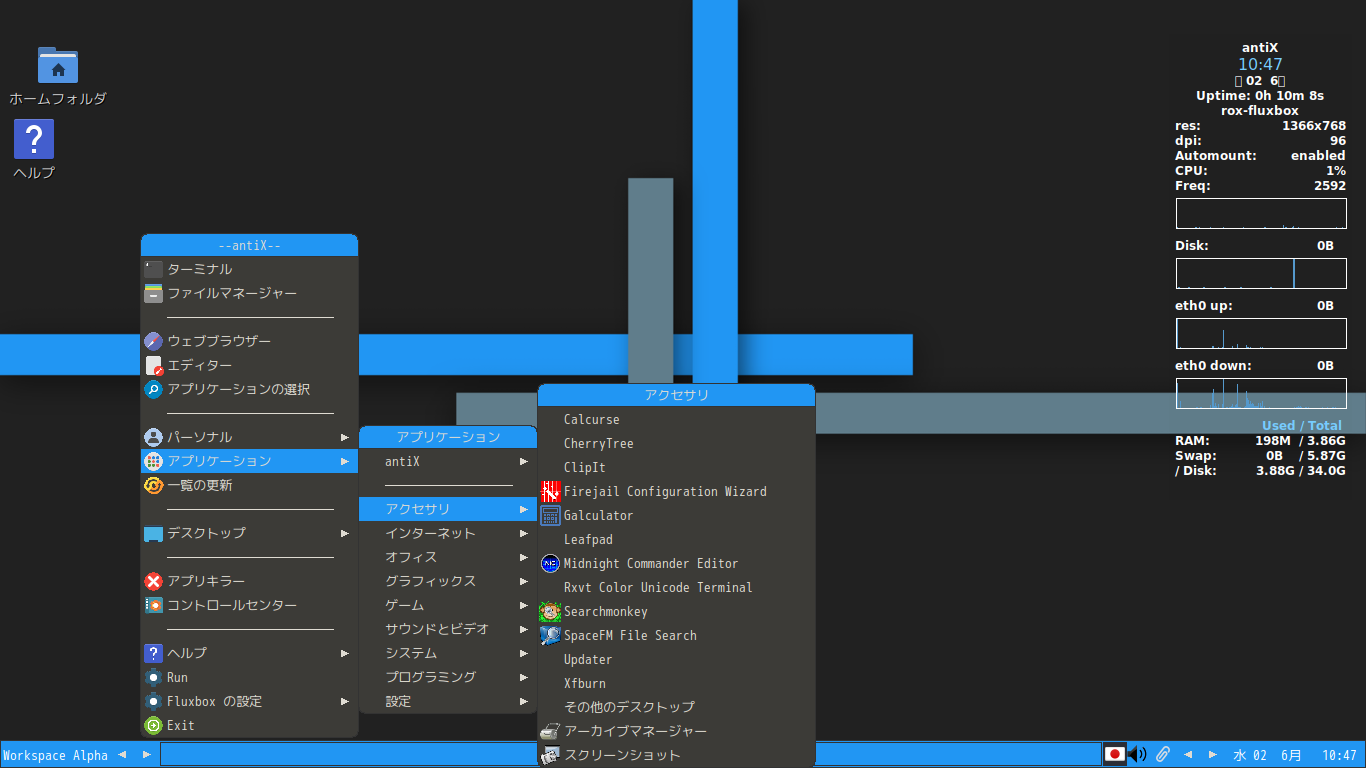Click the ウェブブラウザー browser icon
Viewport: 1366px width, 768px height.
[153, 341]
